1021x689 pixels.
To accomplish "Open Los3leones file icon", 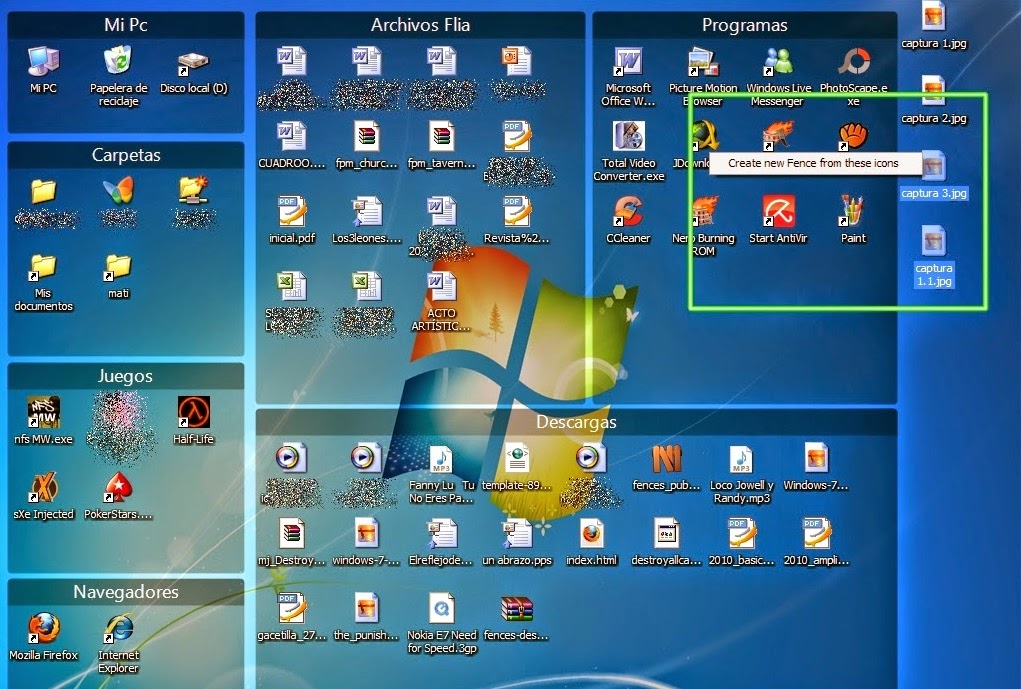I will click(367, 212).
